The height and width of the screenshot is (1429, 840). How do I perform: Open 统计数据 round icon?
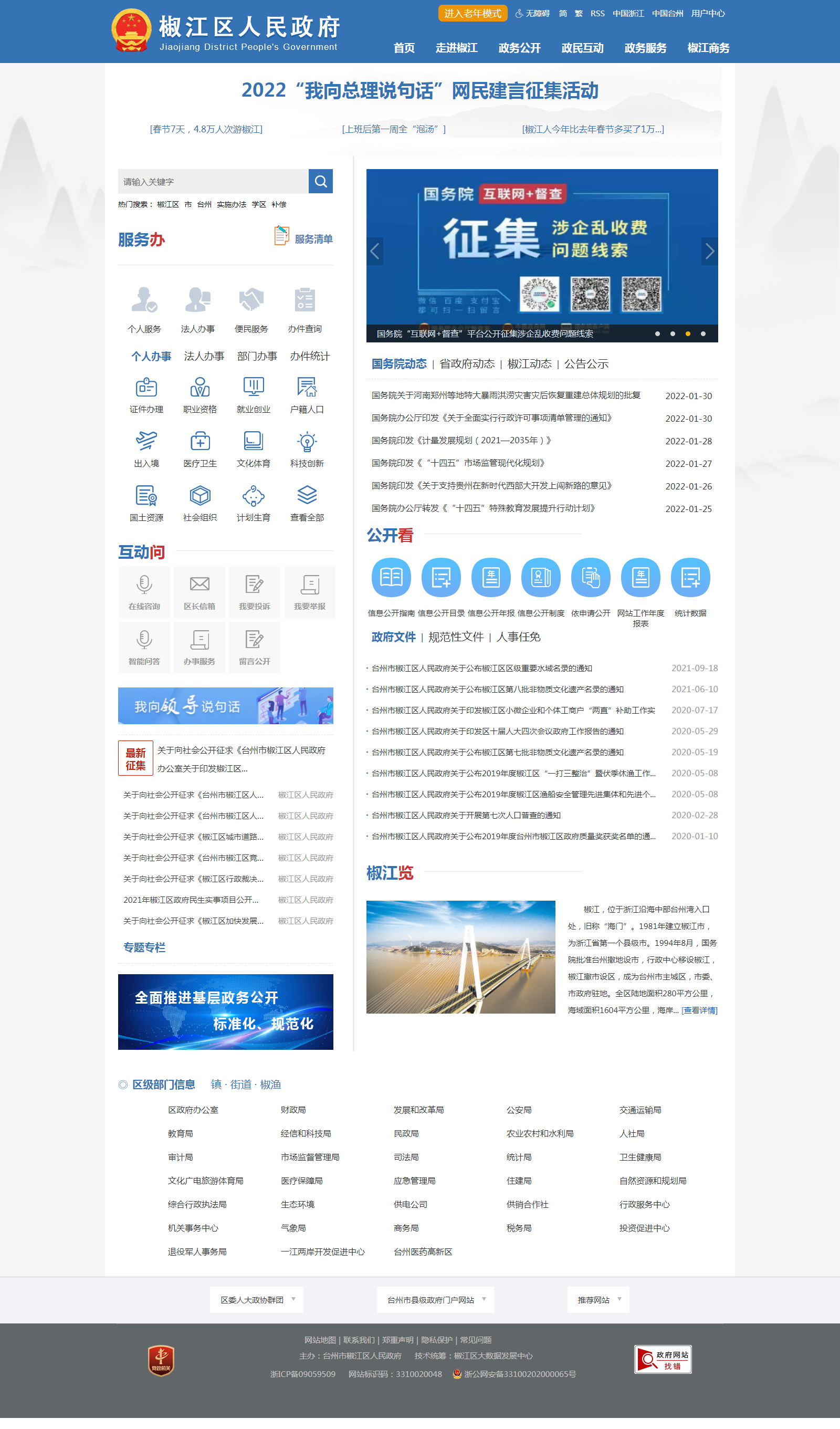tap(690, 578)
